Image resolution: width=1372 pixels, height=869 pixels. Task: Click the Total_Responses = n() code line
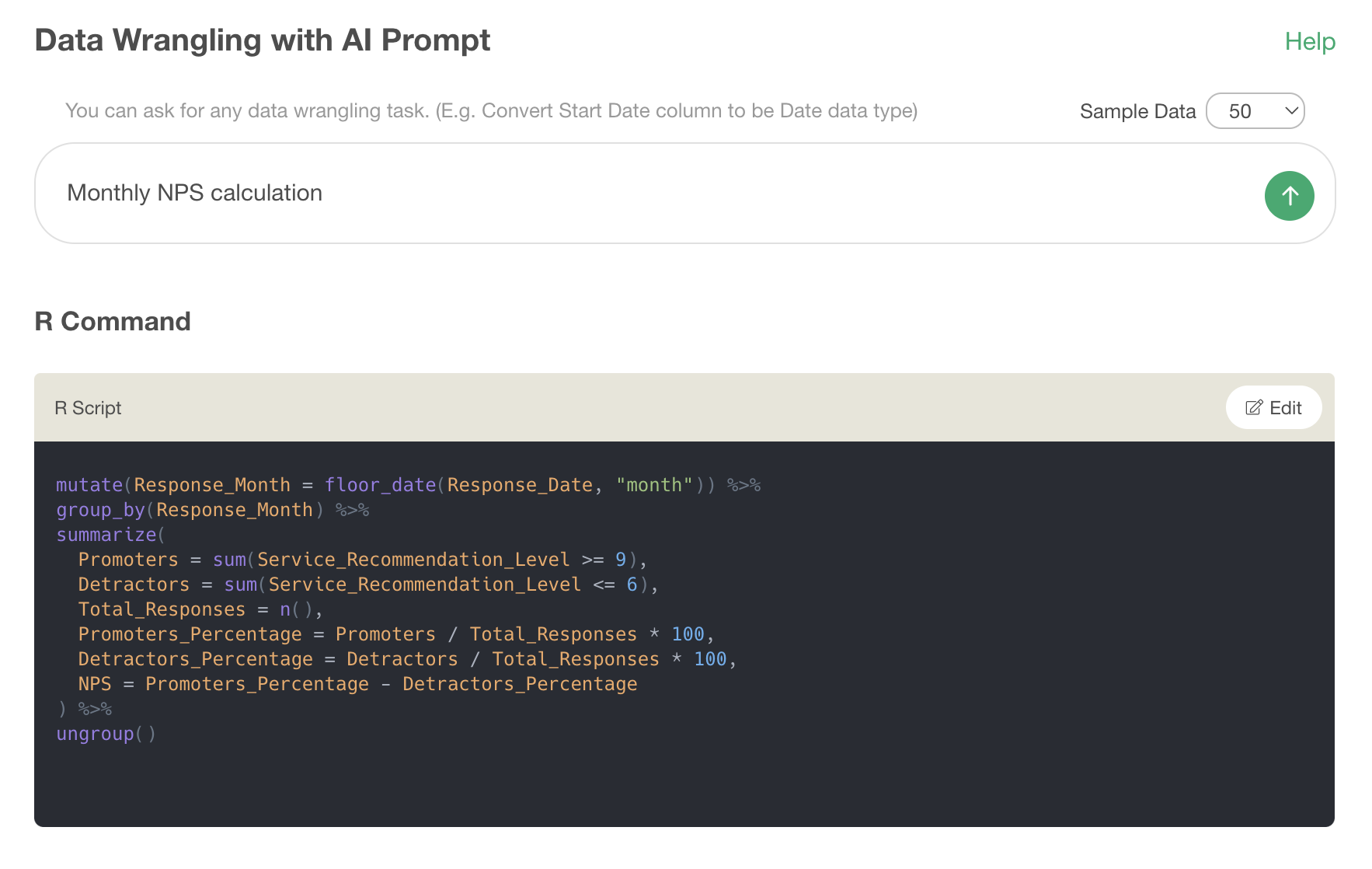(200, 609)
